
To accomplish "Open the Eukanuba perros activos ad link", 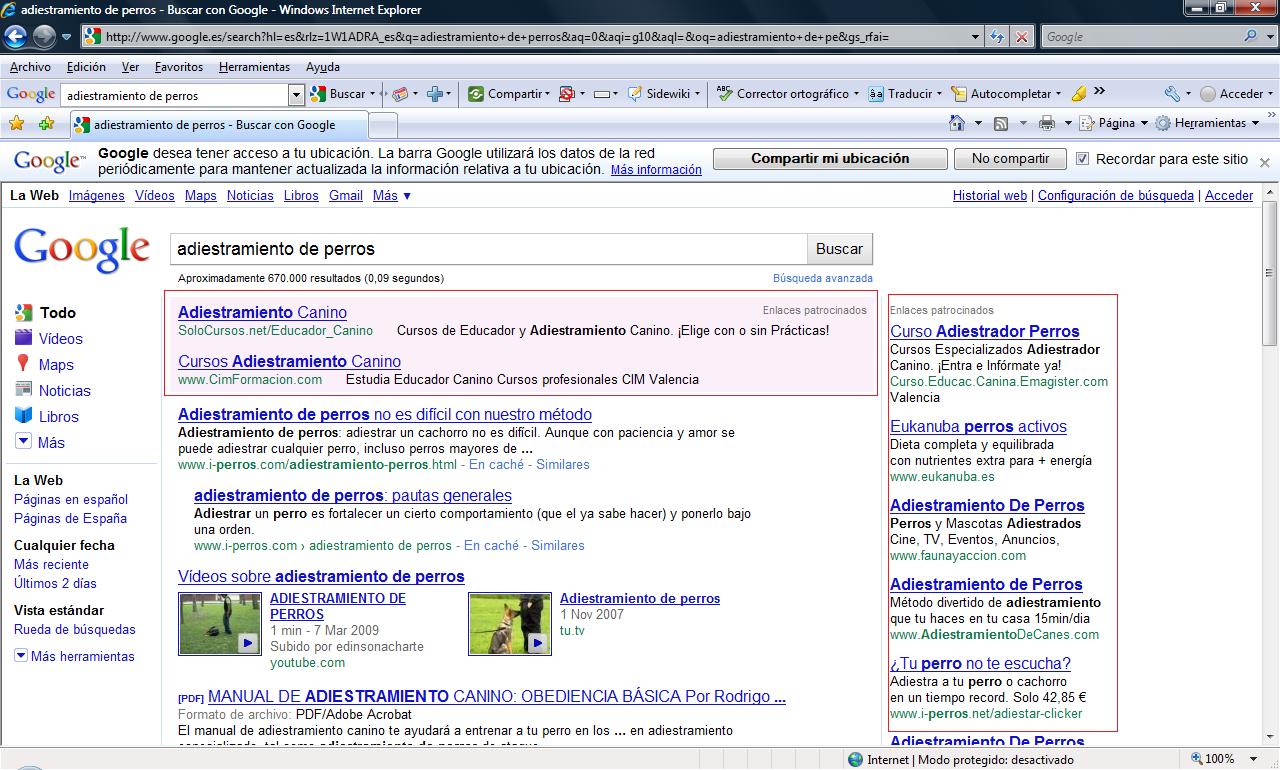I will [x=978, y=426].
